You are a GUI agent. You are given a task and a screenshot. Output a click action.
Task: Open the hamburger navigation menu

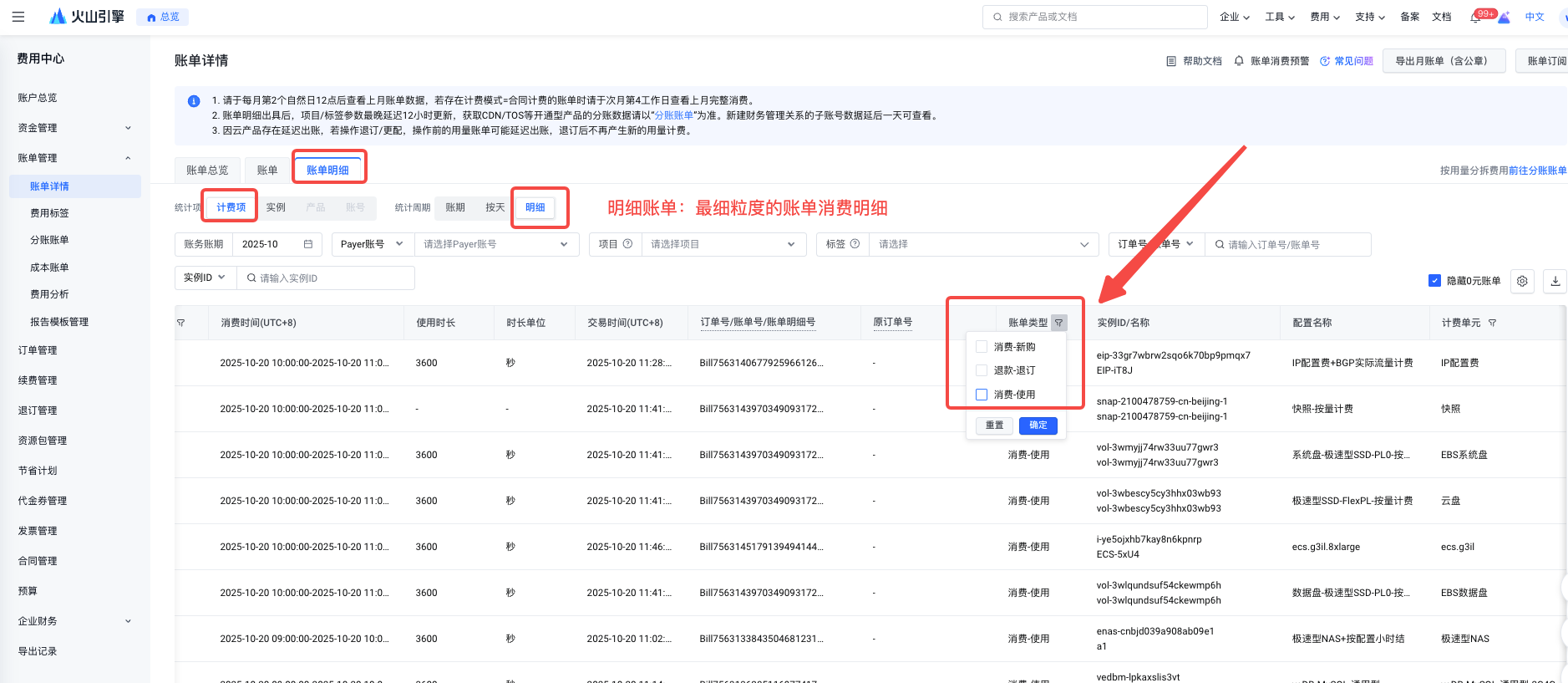tap(18, 17)
